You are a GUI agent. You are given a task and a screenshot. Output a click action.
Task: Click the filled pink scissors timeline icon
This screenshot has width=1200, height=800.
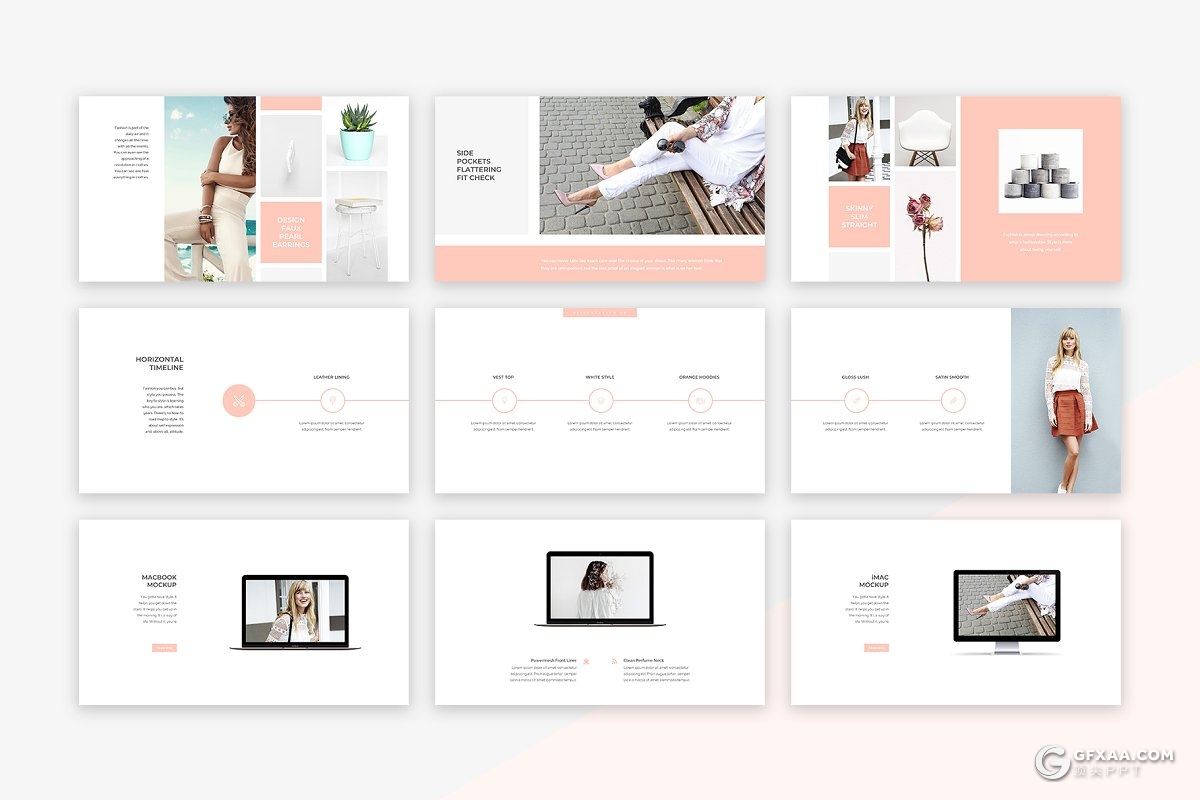point(238,401)
